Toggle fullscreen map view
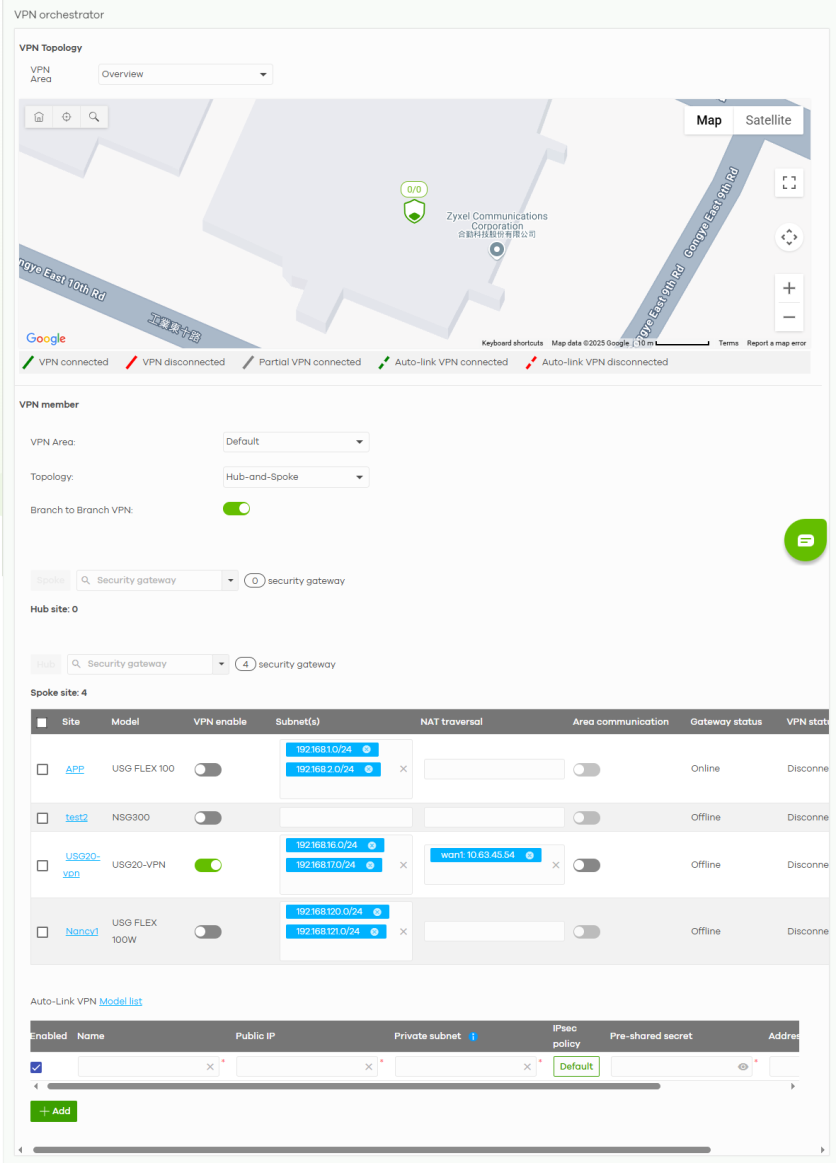The width and height of the screenshot is (836, 1163). tap(789, 182)
